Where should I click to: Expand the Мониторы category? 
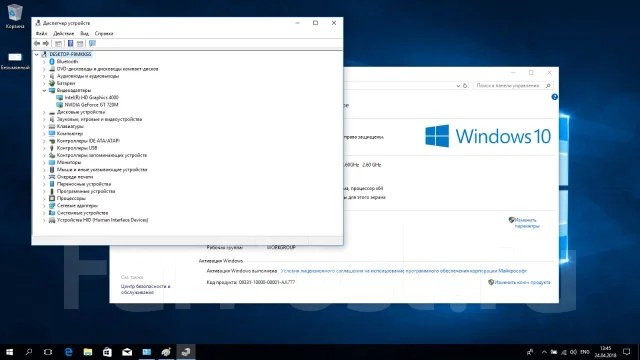[44, 162]
